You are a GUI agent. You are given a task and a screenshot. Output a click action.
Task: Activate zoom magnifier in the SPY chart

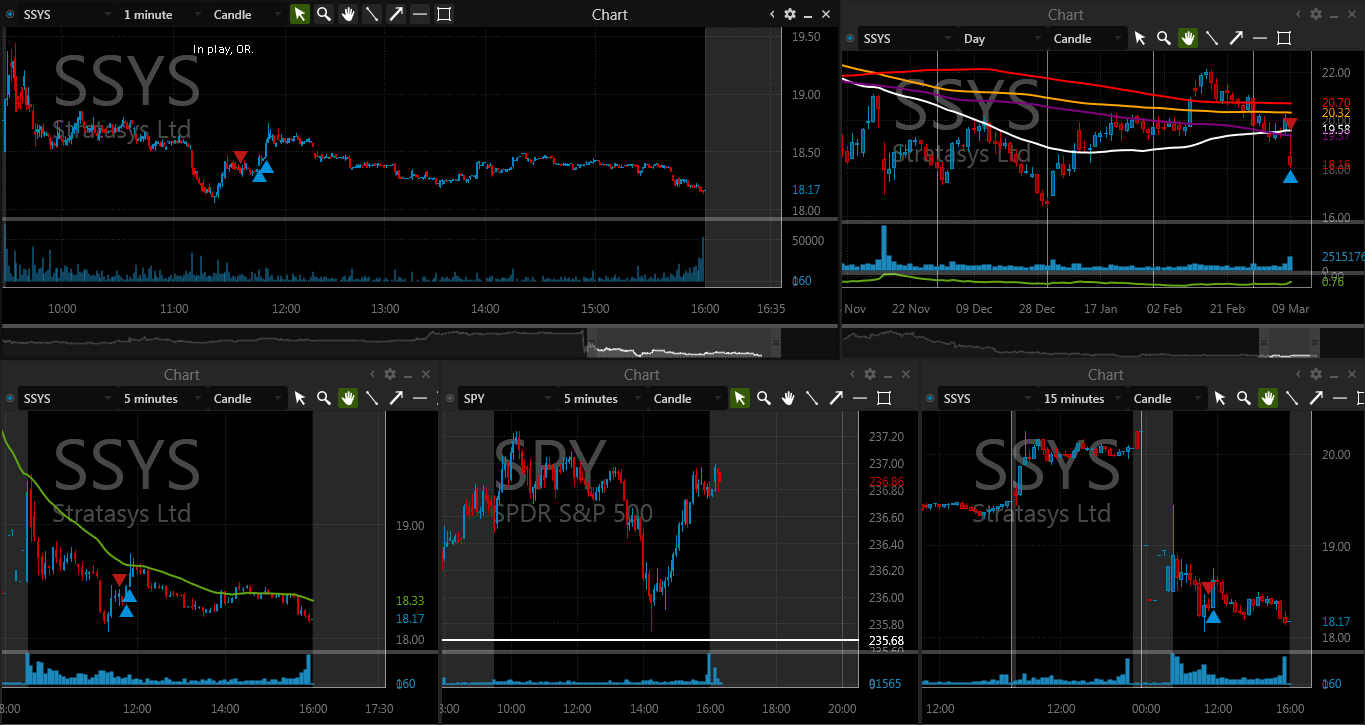pyautogui.click(x=764, y=398)
